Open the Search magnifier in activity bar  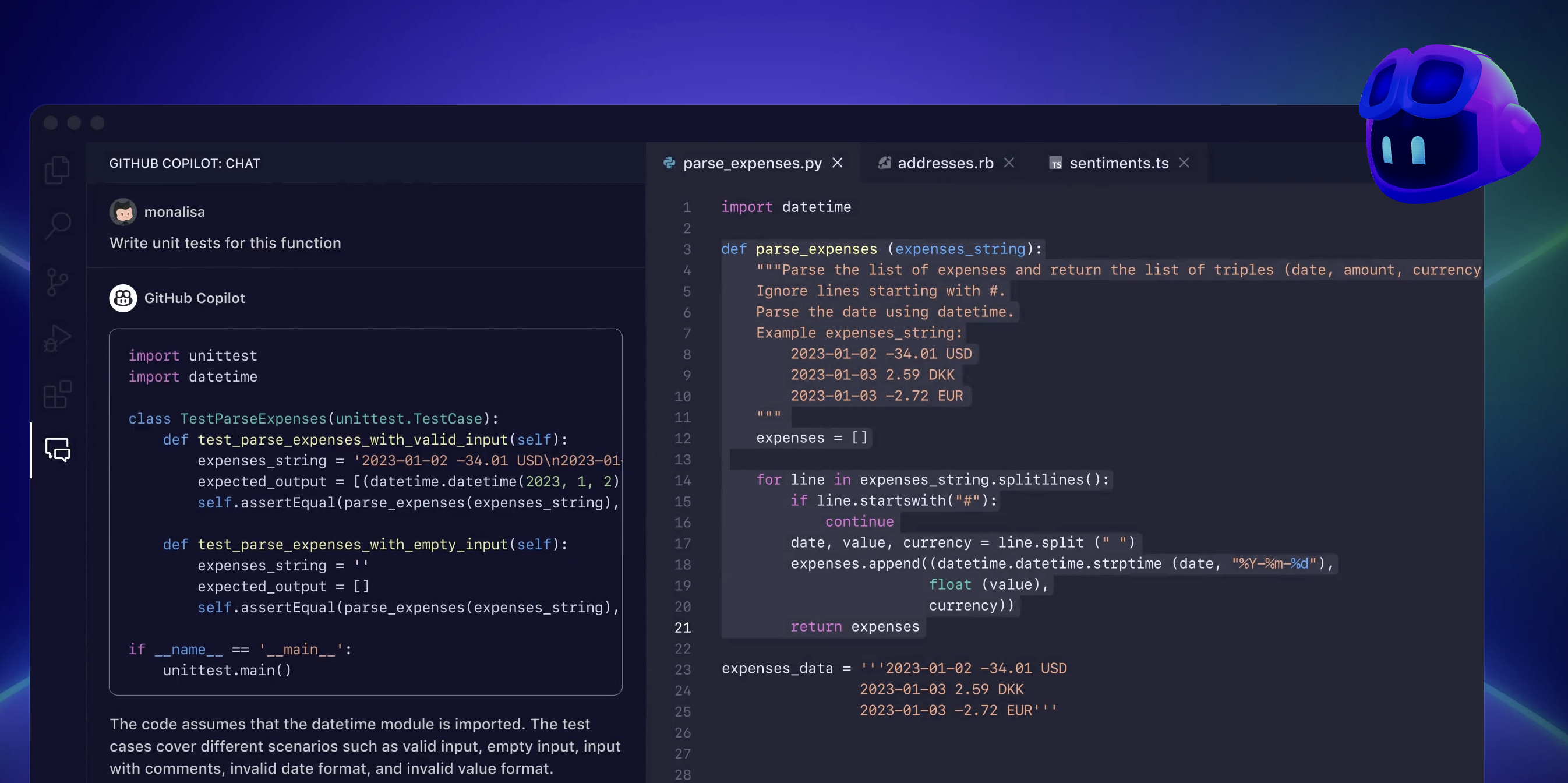click(x=58, y=226)
